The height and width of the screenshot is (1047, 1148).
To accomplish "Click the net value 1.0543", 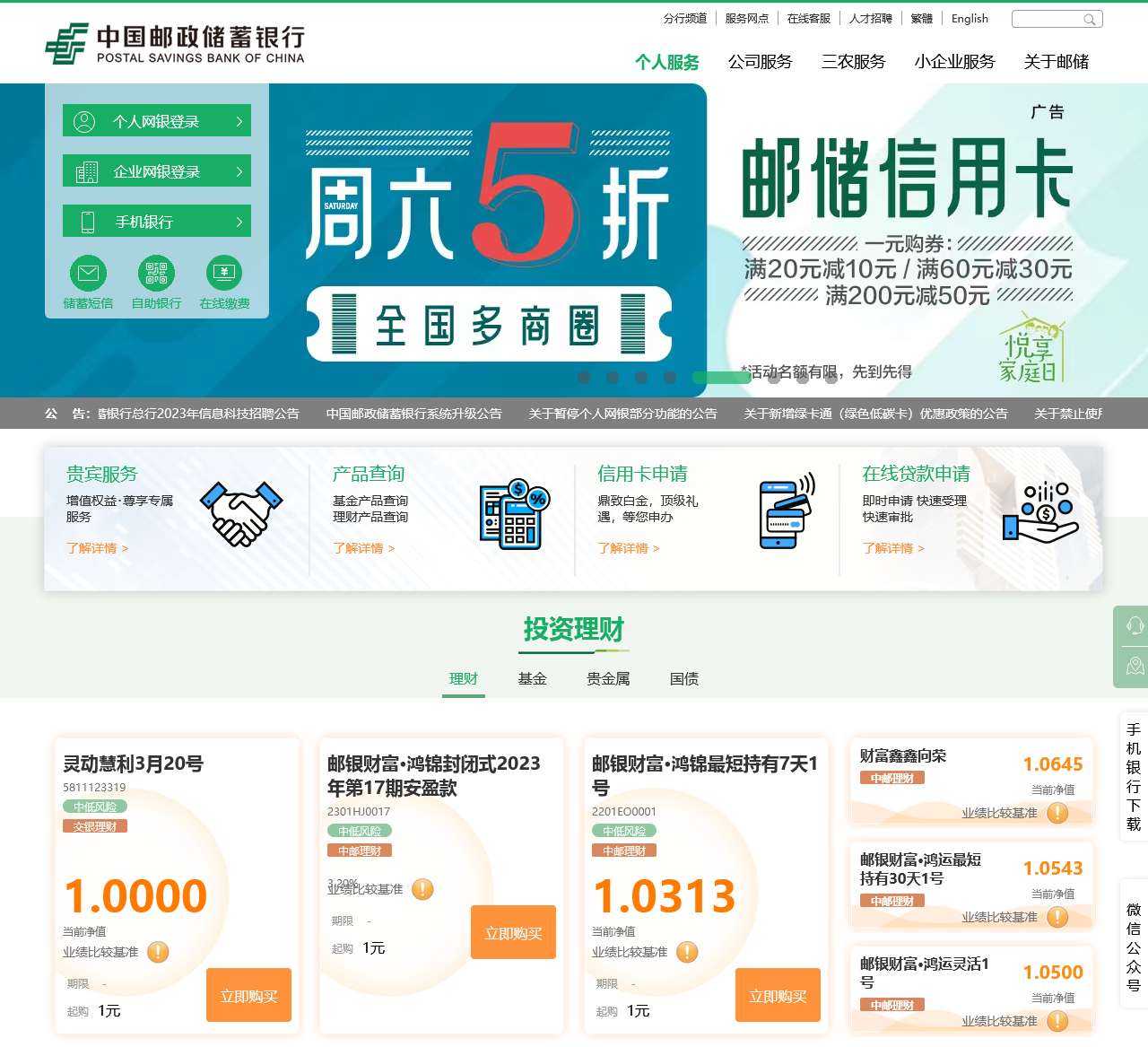I will (1053, 868).
